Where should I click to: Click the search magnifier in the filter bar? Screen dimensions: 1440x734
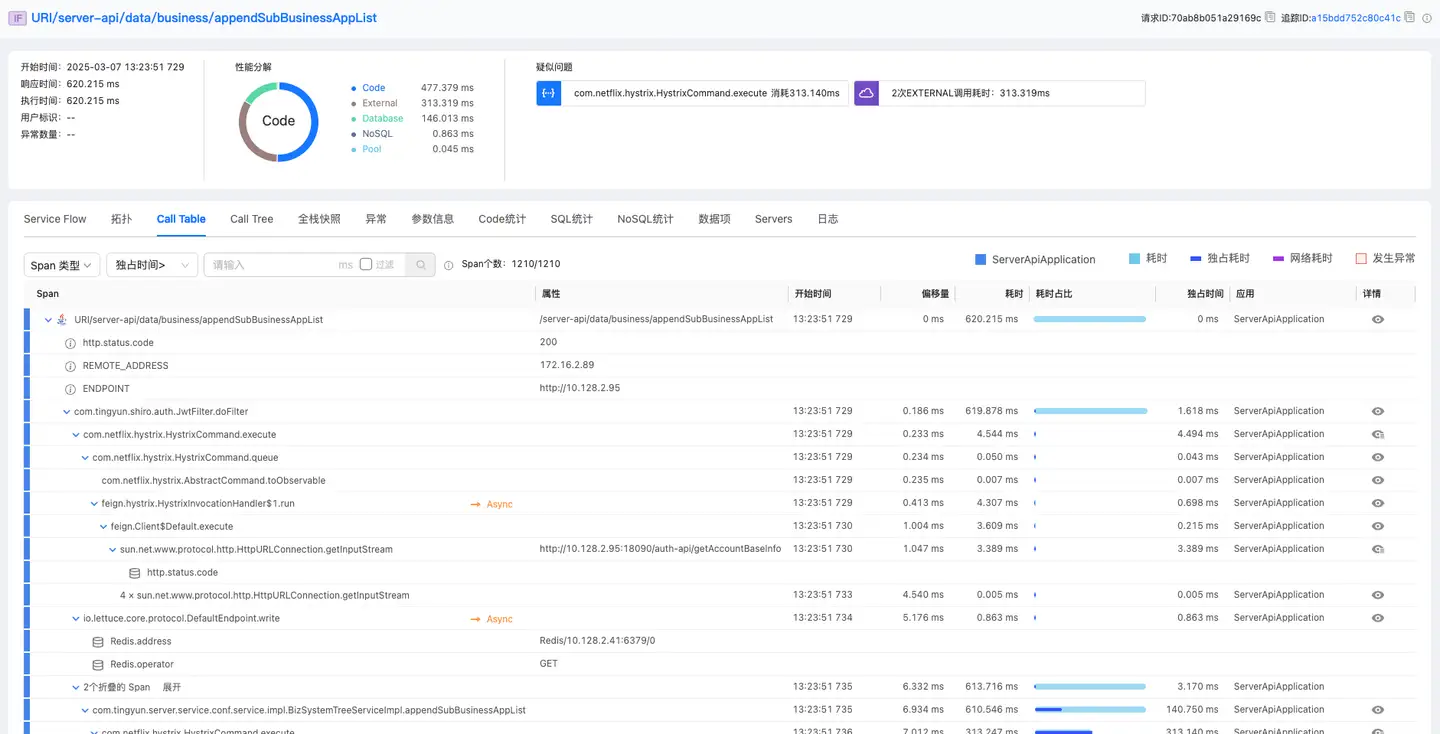coord(421,265)
